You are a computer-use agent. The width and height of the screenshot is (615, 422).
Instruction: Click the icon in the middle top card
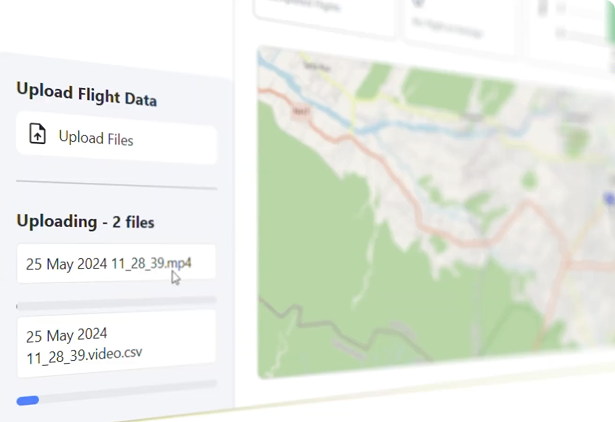point(417,3)
